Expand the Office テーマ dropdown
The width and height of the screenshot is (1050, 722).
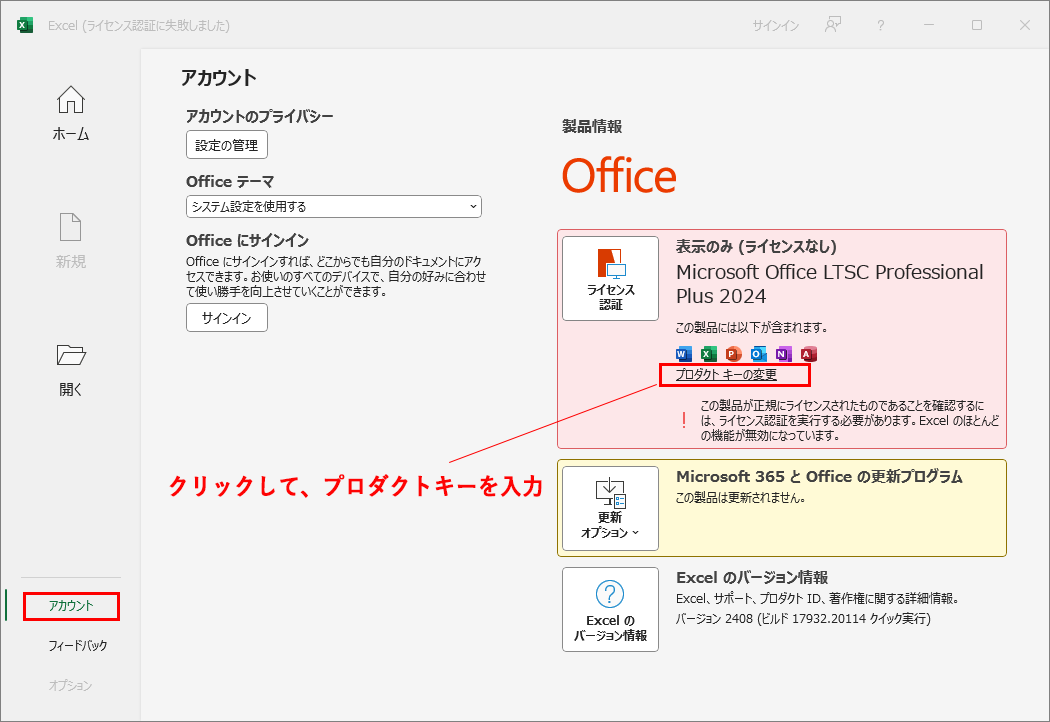(x=333, y=206)
